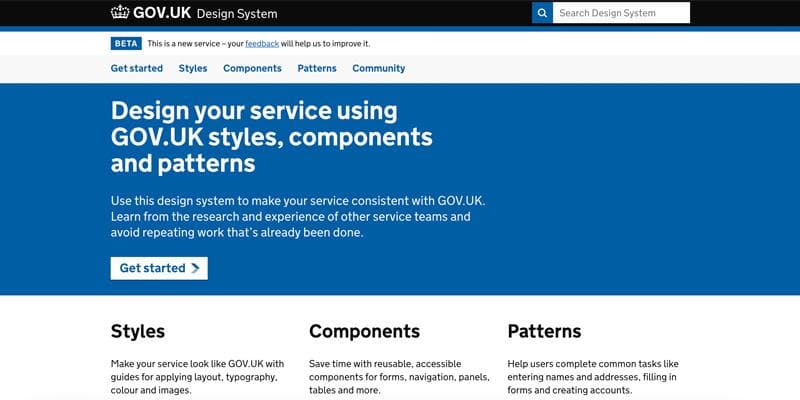
Task: Click the Design System header link
Action: coord(237,14)
